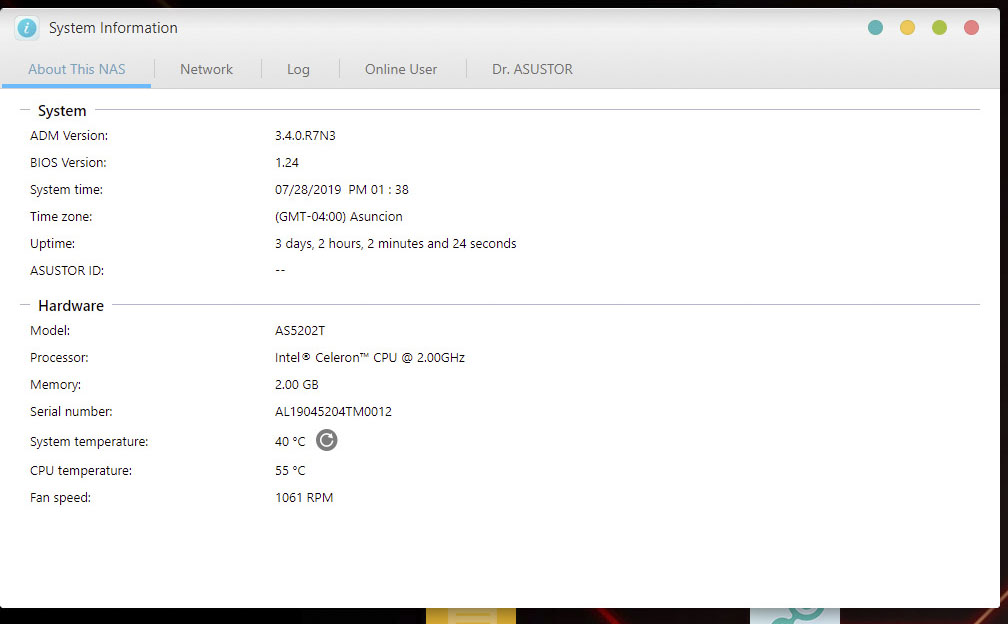The image size is (1008, 624).
Task: Click the ADM Version label
Action: 69,136
